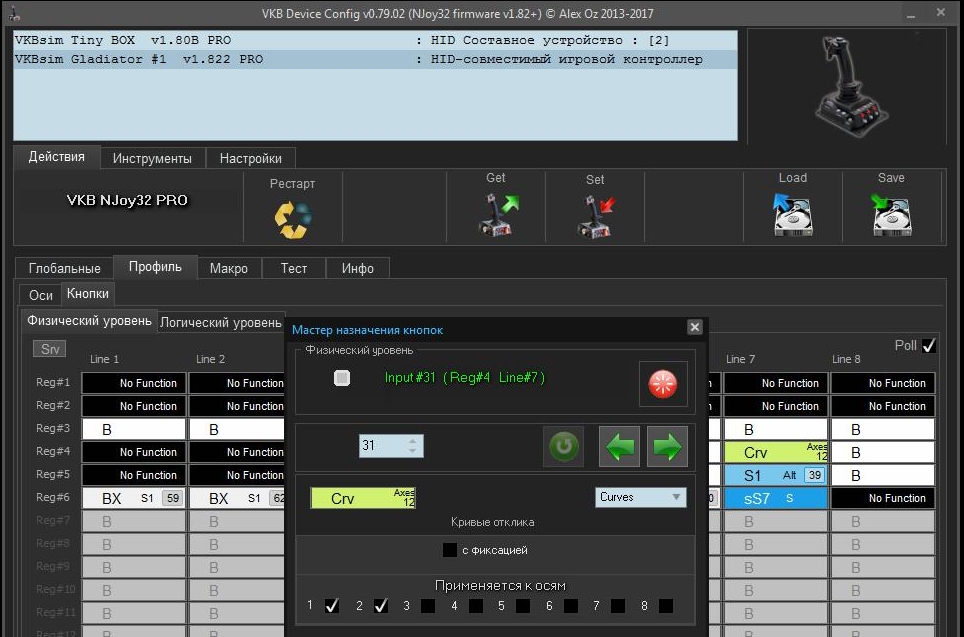Toggle the Poll checkbox
Screen dimensions: 964x637
929,346
